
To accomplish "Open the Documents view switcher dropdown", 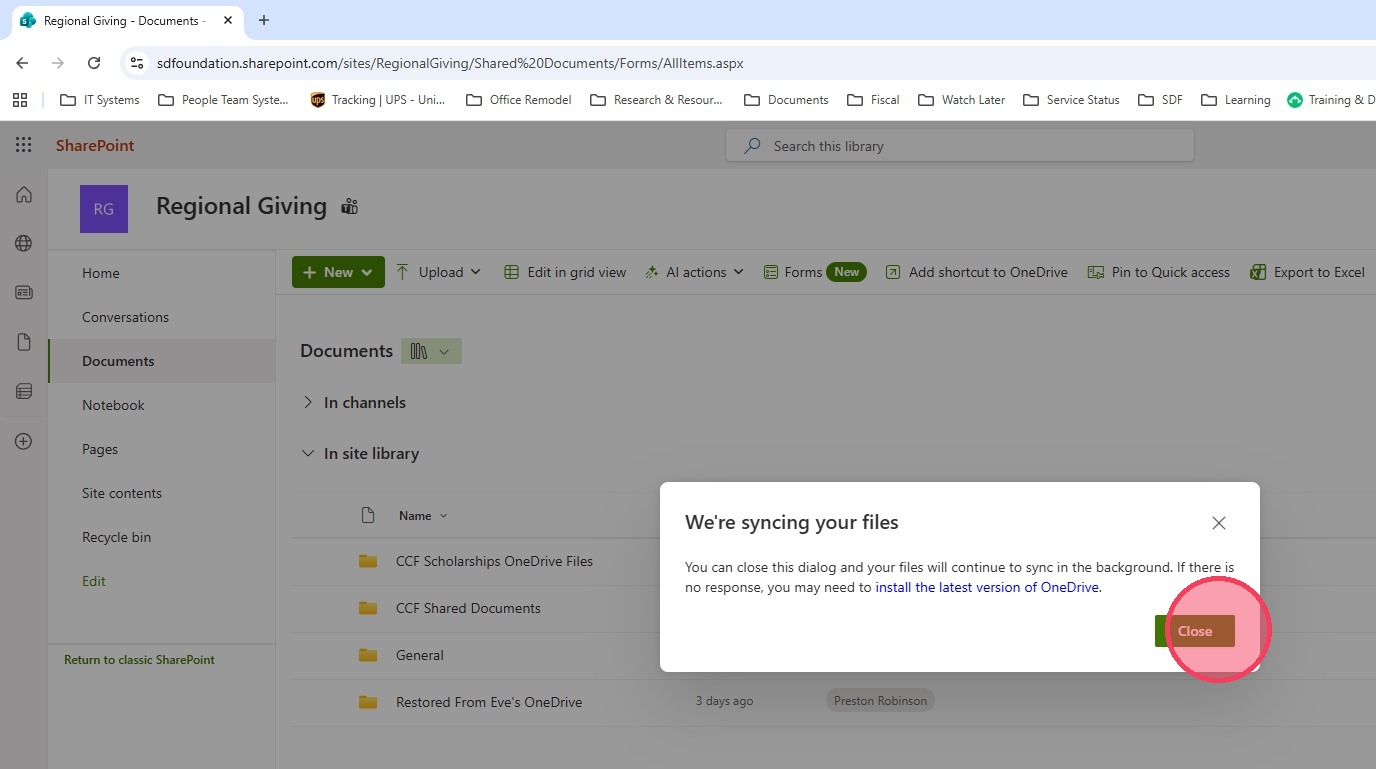I will coord(431,351).
